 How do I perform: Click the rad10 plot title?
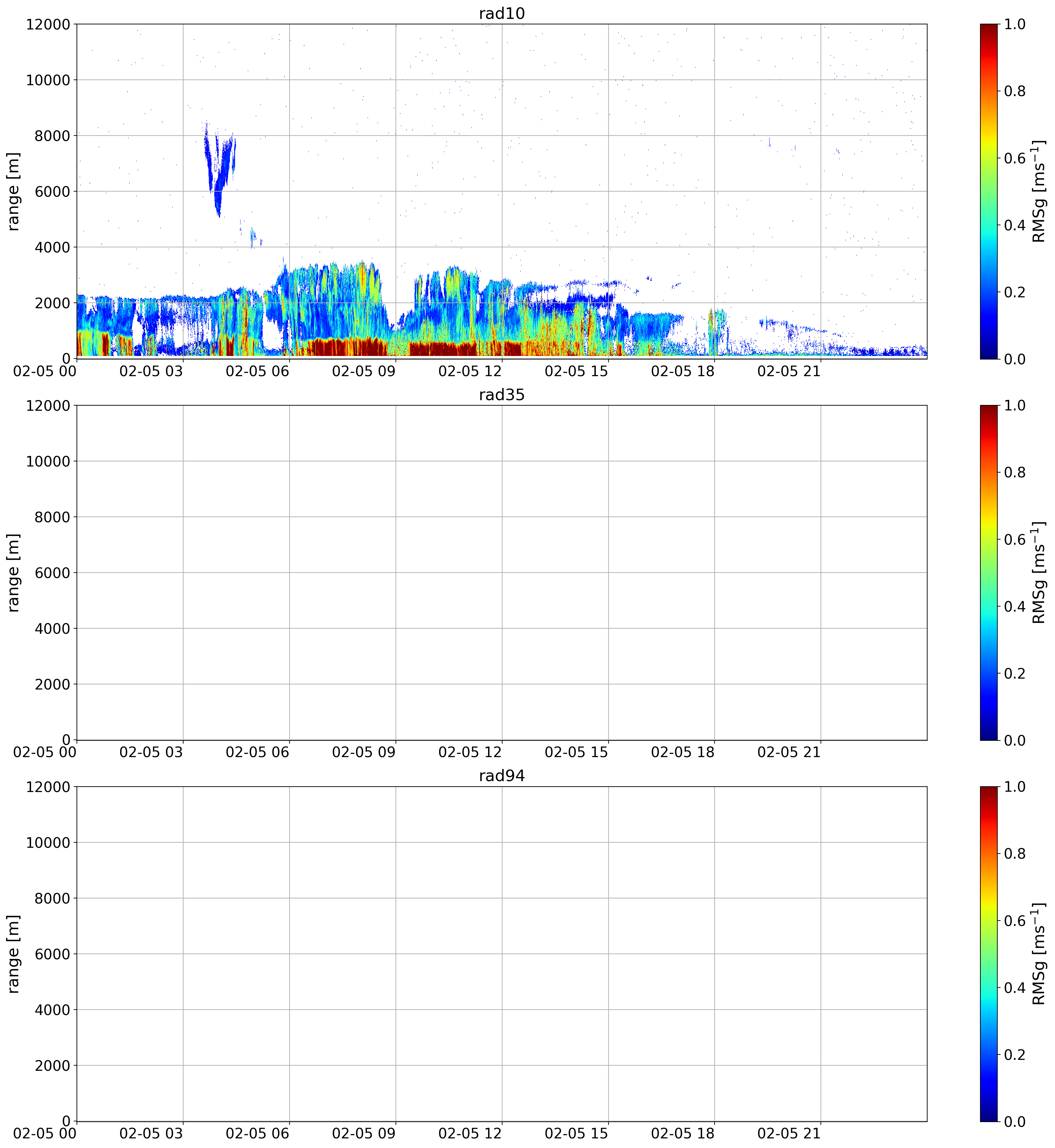tap(501, 13)
